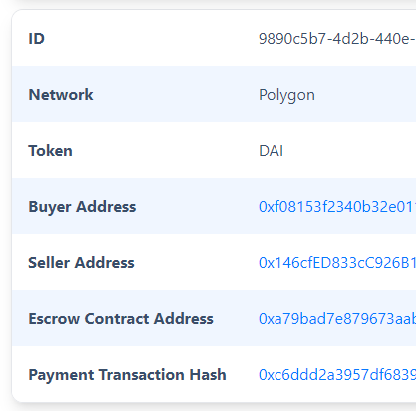The image size is (416, 411).
Task: Click address starting with 0xf08153f2340b
Action: (x=337, y=207)
